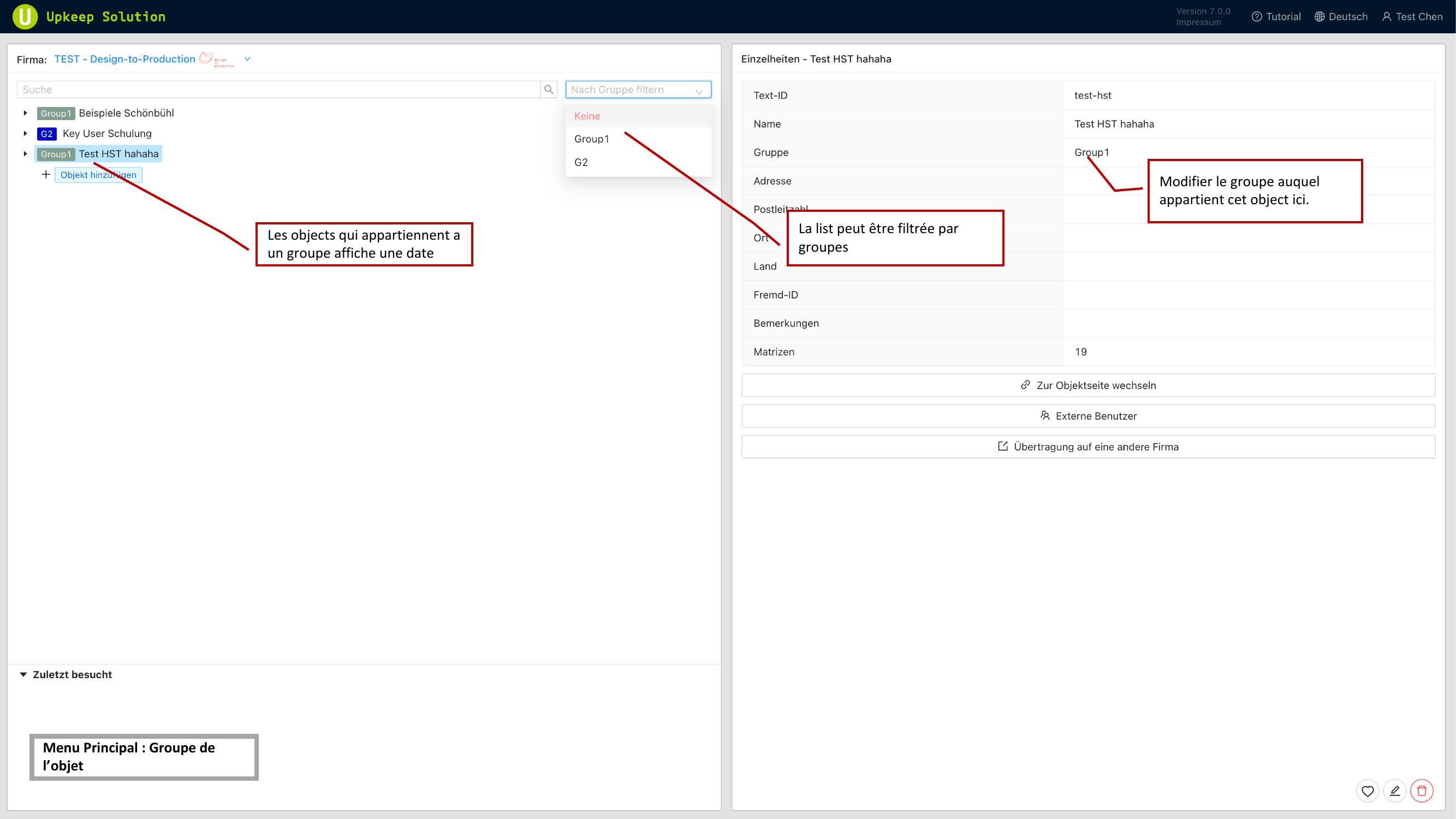
Task: Click Übertragung auf eine andere Firma
Action: (1088, 447)
